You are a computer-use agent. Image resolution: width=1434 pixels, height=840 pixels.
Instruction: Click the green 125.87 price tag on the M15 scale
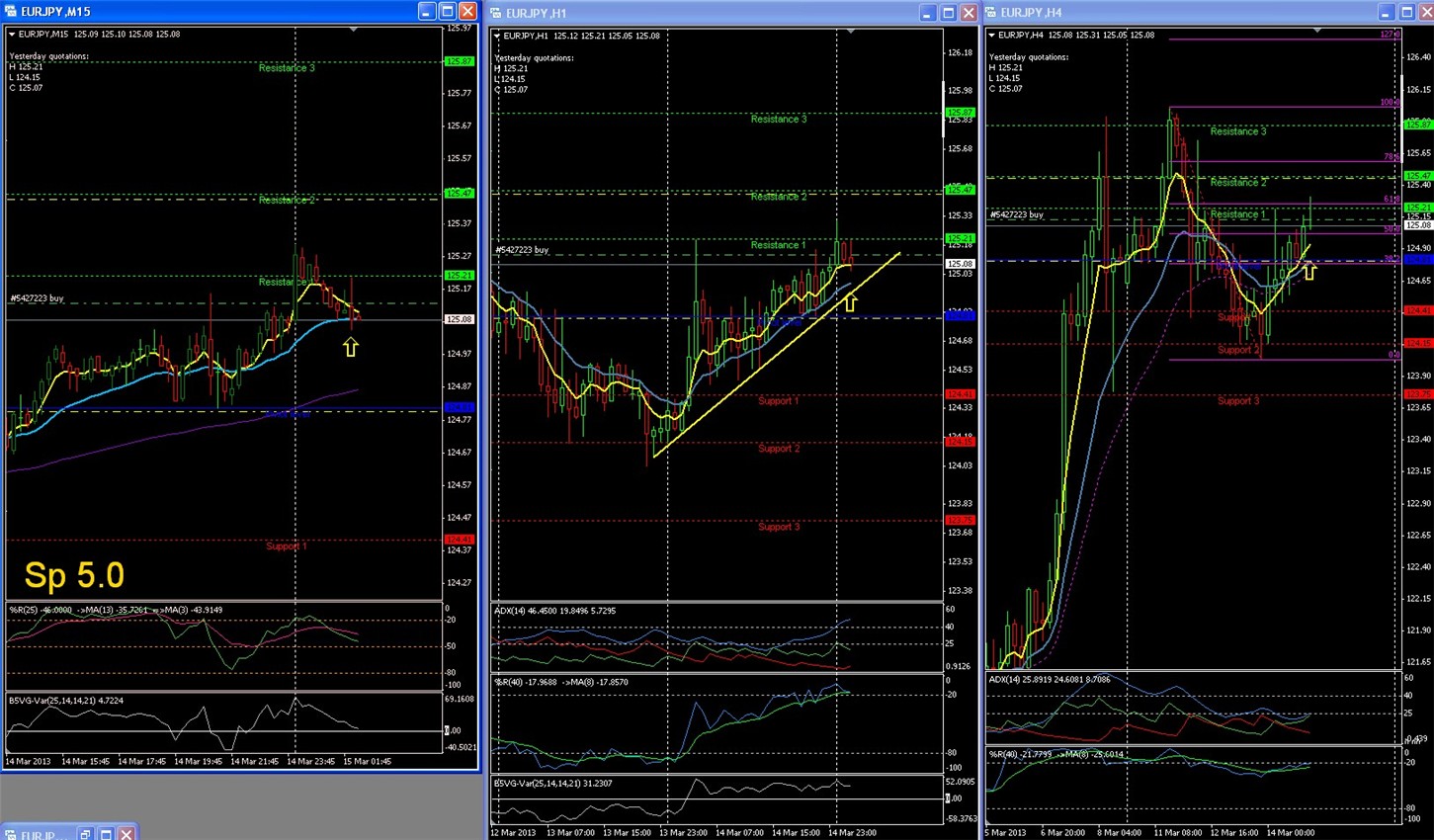tap(460, 61)
